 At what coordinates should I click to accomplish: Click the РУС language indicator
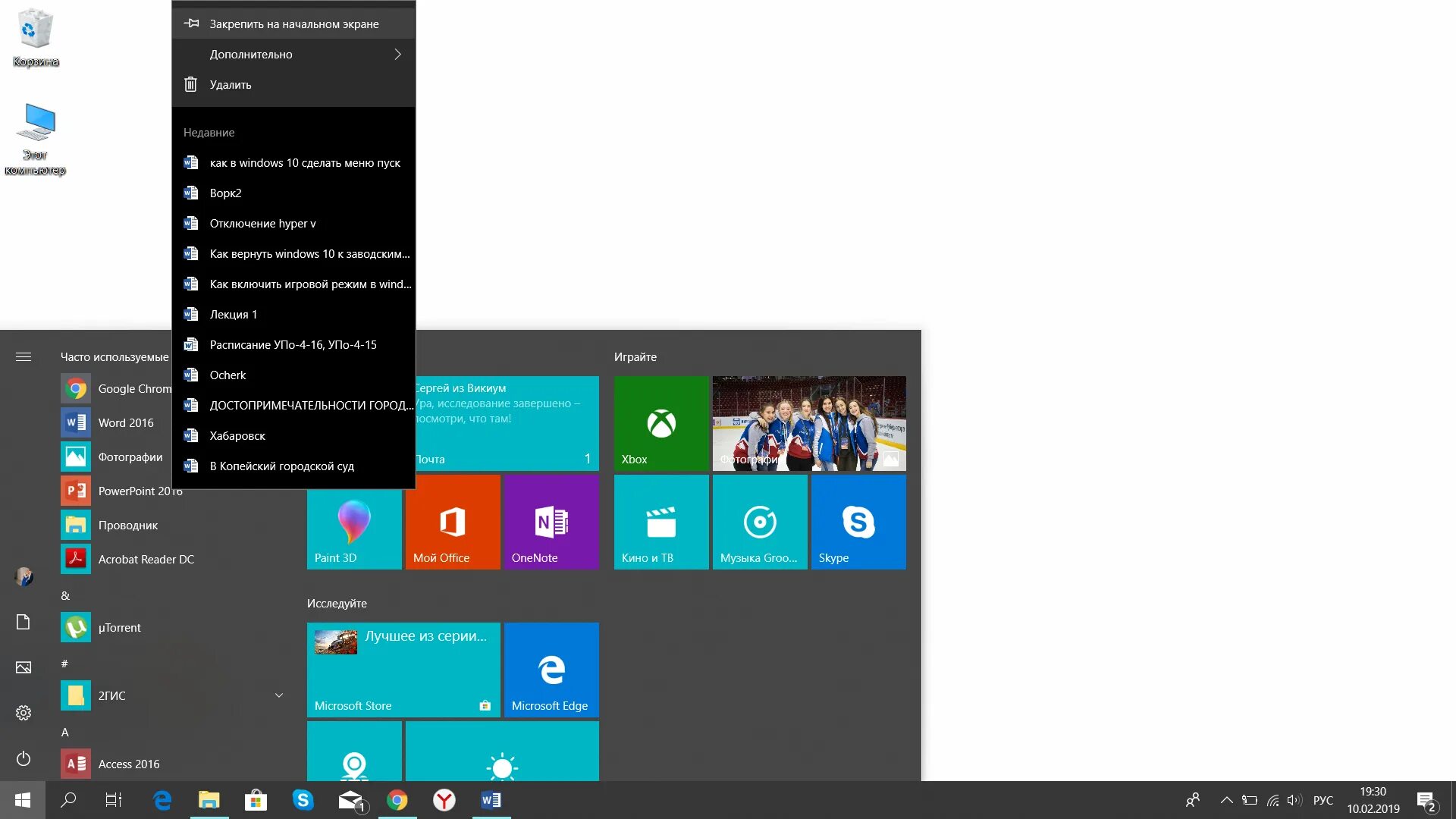(1323, 800)
